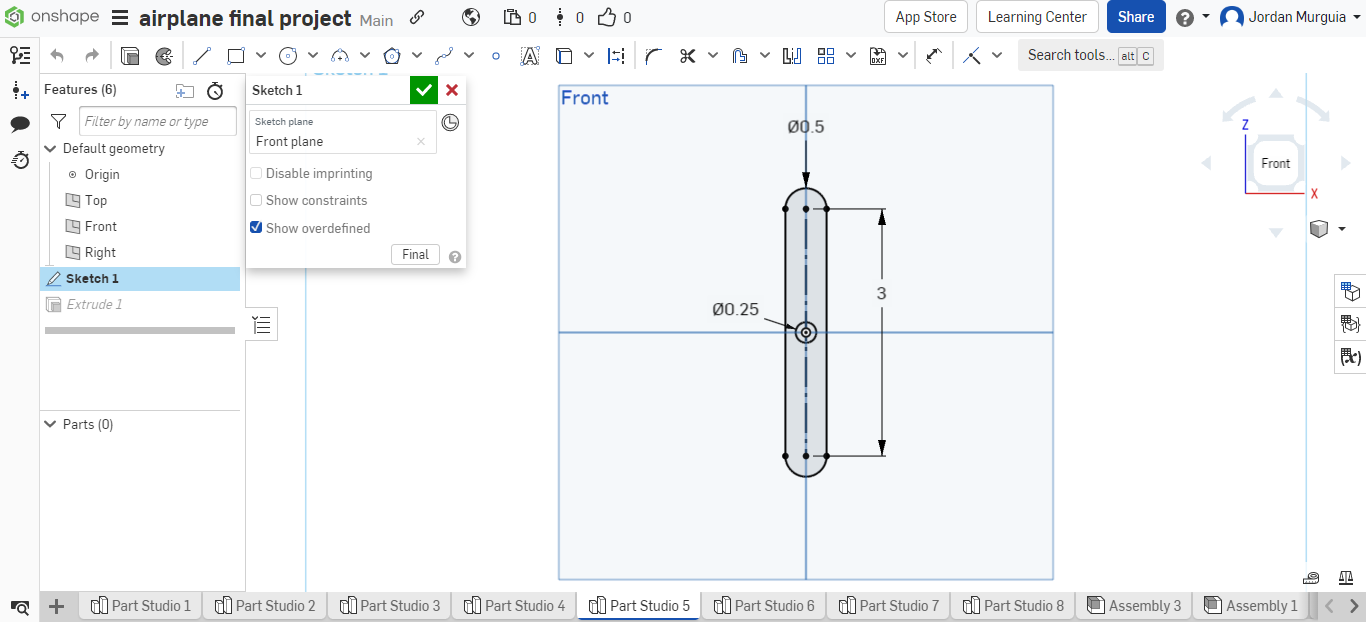This screenshot has height=622, width=1366.
Task: Uncheck Show overdefined option
Action: click(x=256, y=228)
